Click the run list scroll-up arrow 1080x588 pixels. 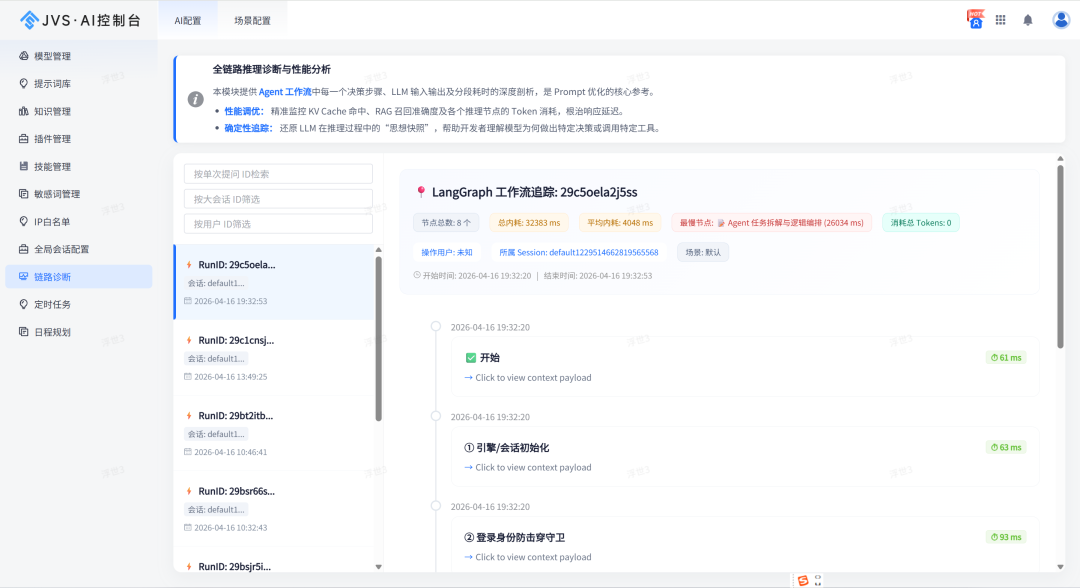378,250
